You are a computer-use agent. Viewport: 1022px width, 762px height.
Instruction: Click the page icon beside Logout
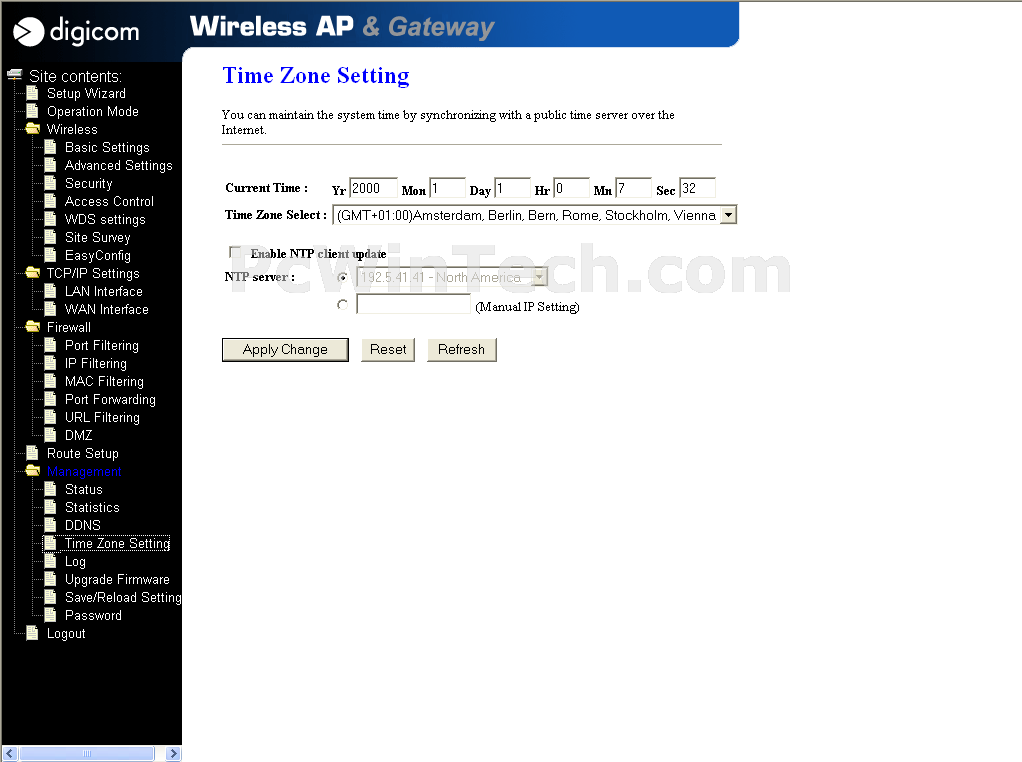[x=32, y=634]
